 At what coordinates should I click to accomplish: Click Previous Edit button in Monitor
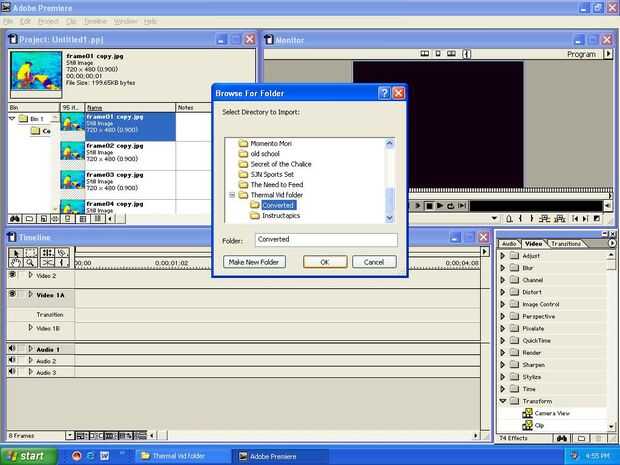click(575, 218)
